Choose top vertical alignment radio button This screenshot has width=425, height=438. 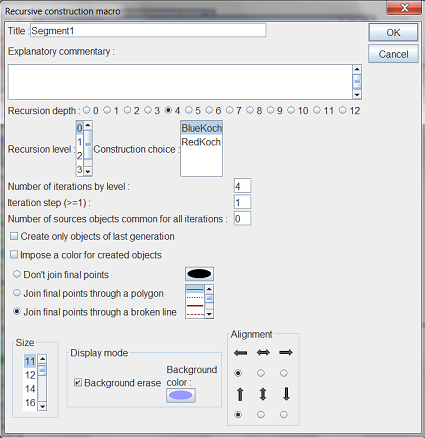point(238,415)
